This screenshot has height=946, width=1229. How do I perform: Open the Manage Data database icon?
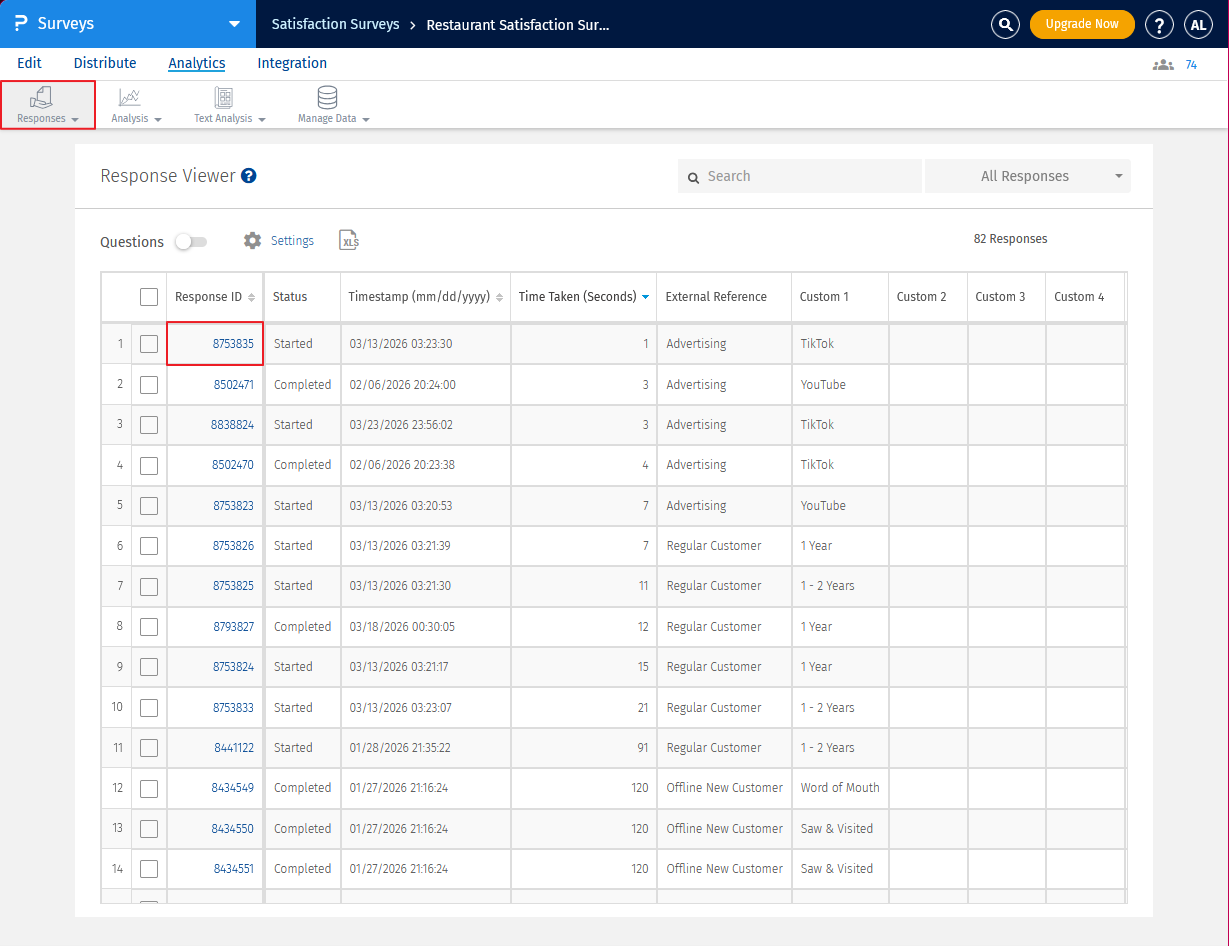(327, 98)
